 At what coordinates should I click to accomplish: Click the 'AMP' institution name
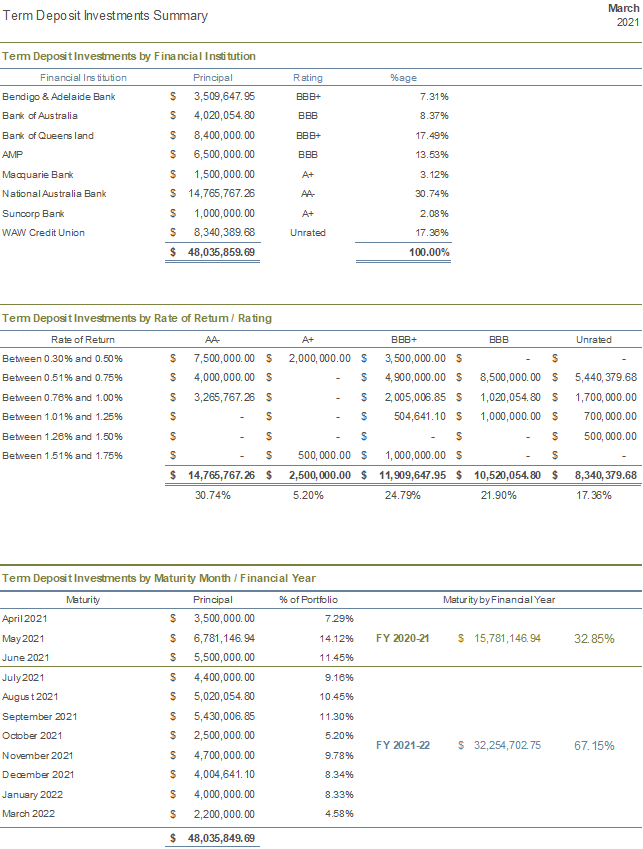(12, 155)
